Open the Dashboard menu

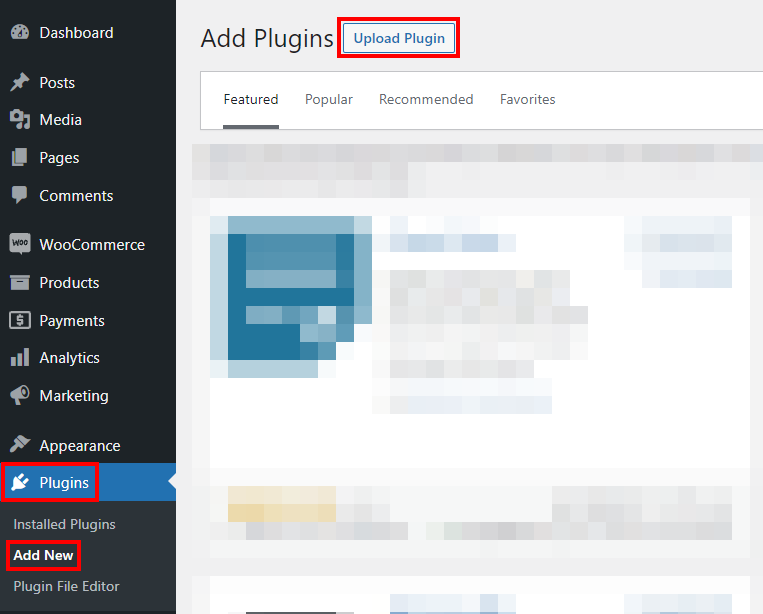[x=76, y=33]
